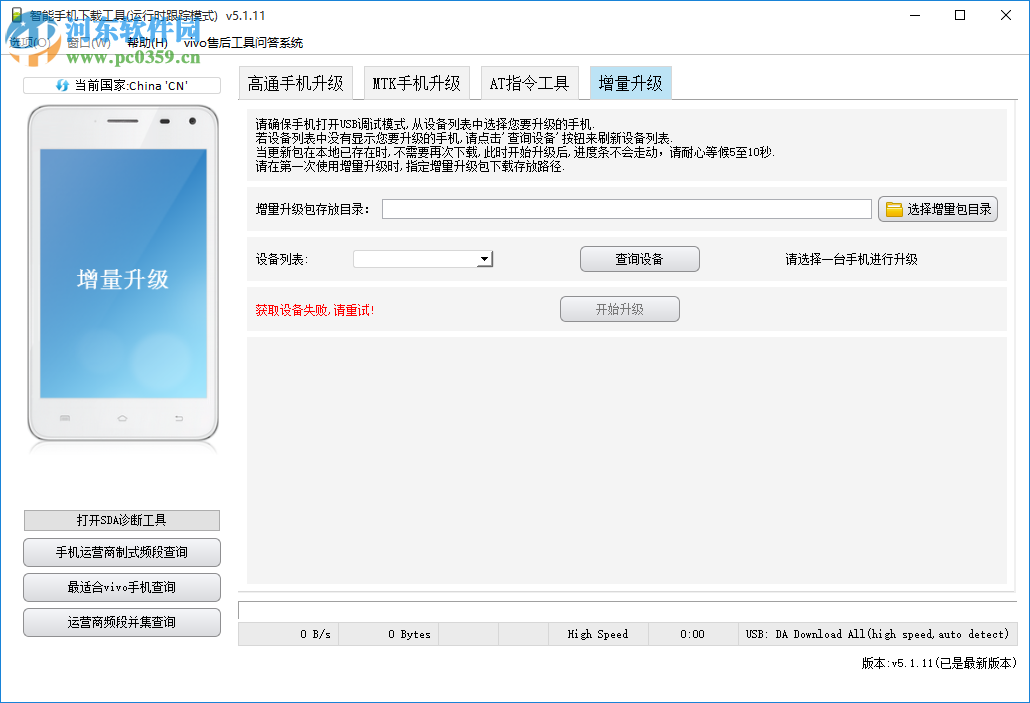Expand the 设备列表 device dropdown

pyautogui.click(x=485, y=258)
